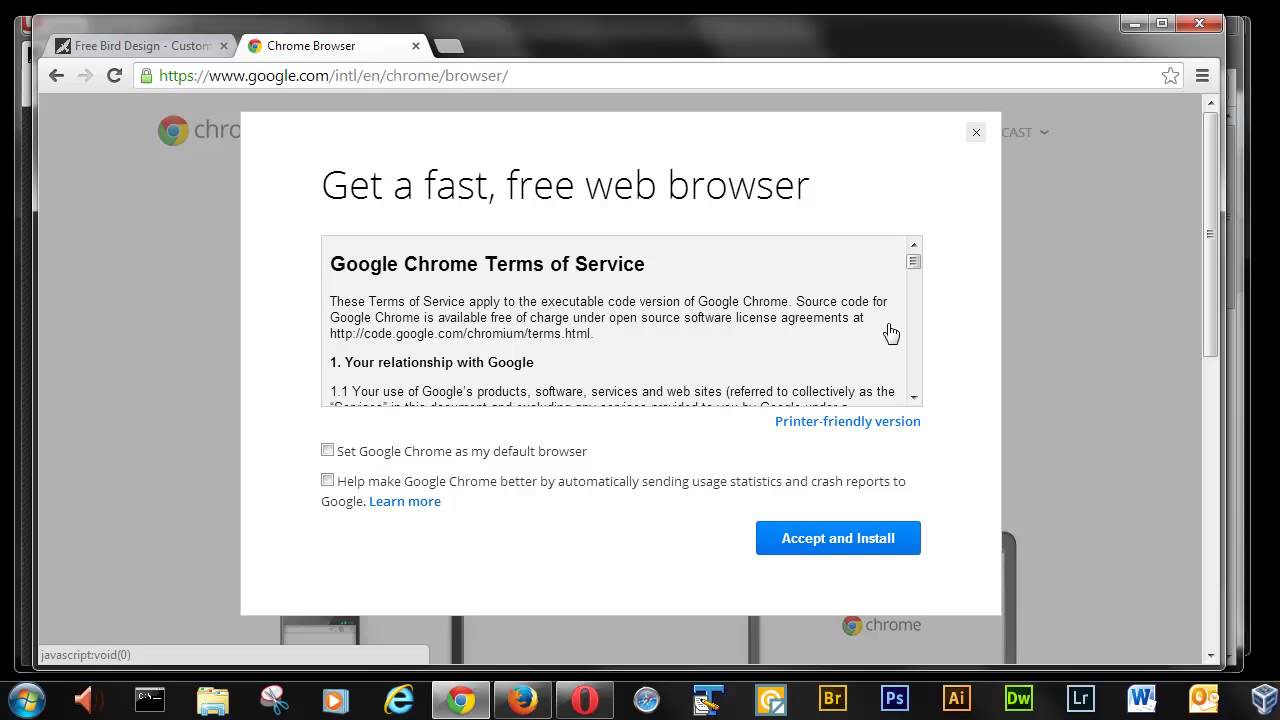The height and width of the screenshot is (720, 1280).
Task: Open the Learn more link
Action: tap(405, 501)
